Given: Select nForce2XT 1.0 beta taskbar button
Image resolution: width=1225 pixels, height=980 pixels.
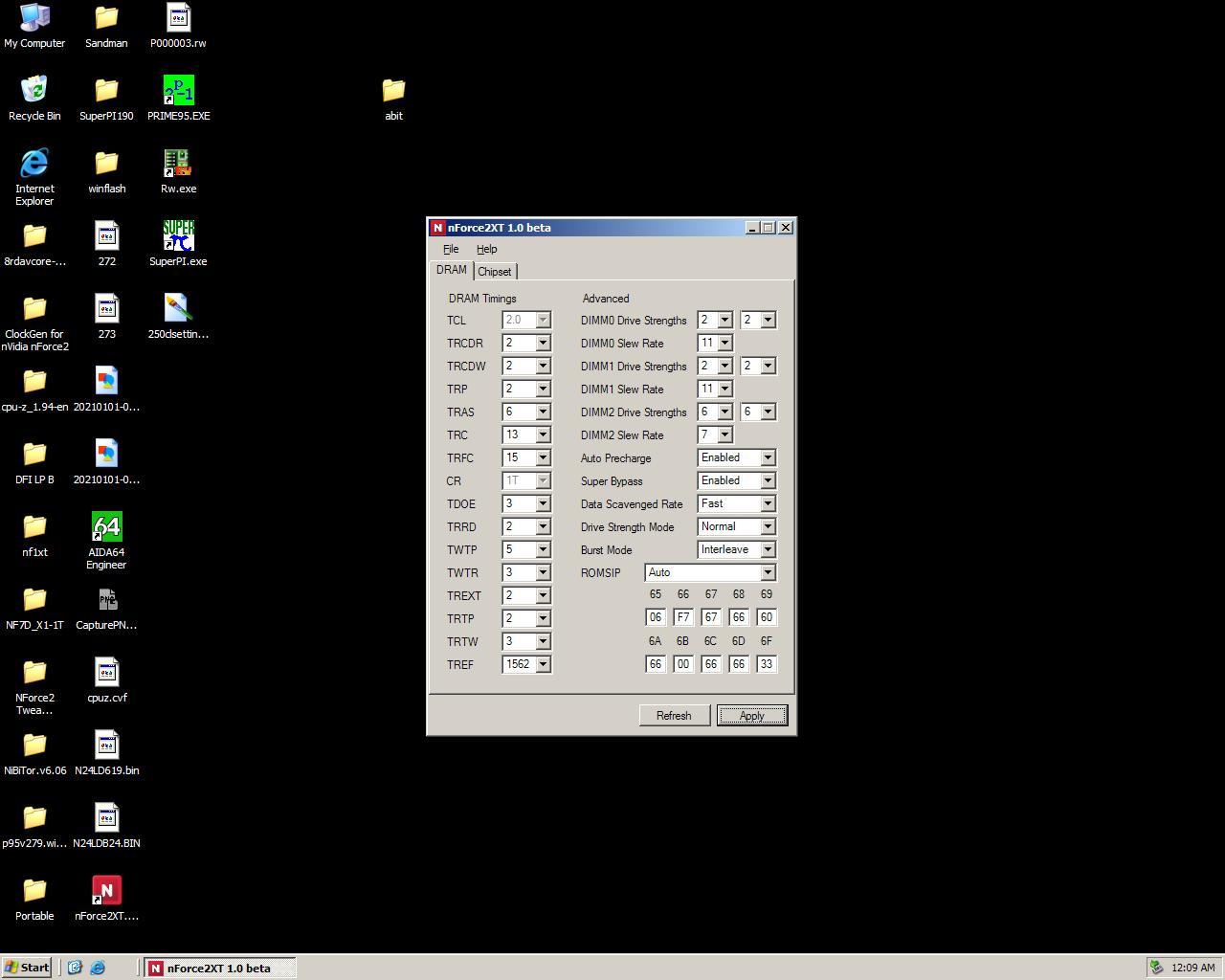Looking at the screenshot, I should point(220,968).
